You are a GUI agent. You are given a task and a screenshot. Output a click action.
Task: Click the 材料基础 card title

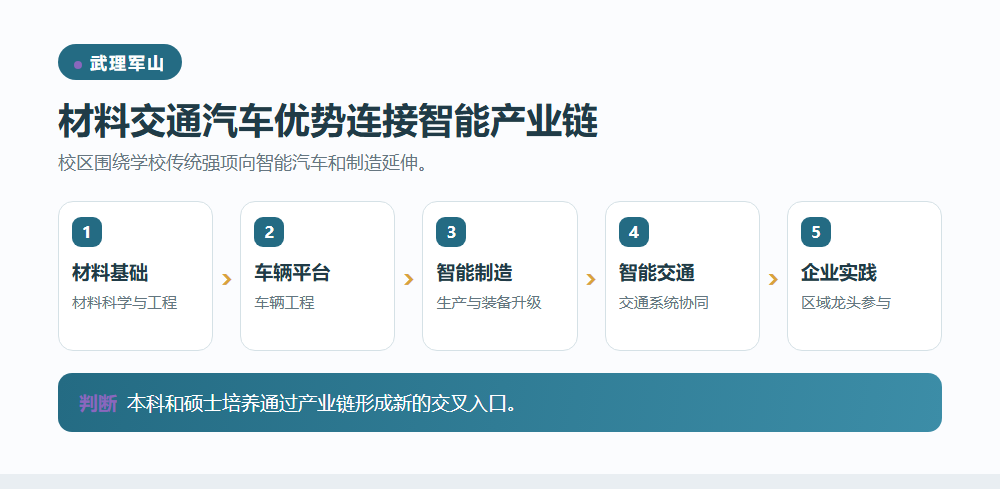[110, 273]
